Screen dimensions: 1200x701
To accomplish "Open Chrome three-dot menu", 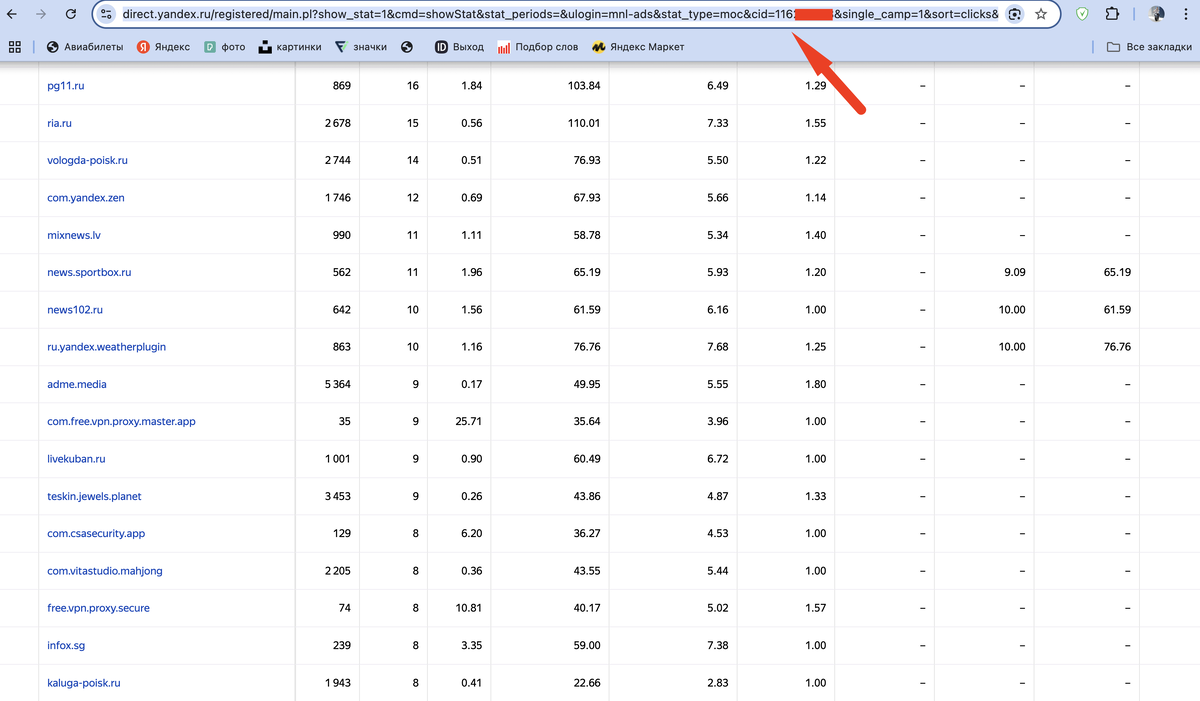I will point(1187,15).
